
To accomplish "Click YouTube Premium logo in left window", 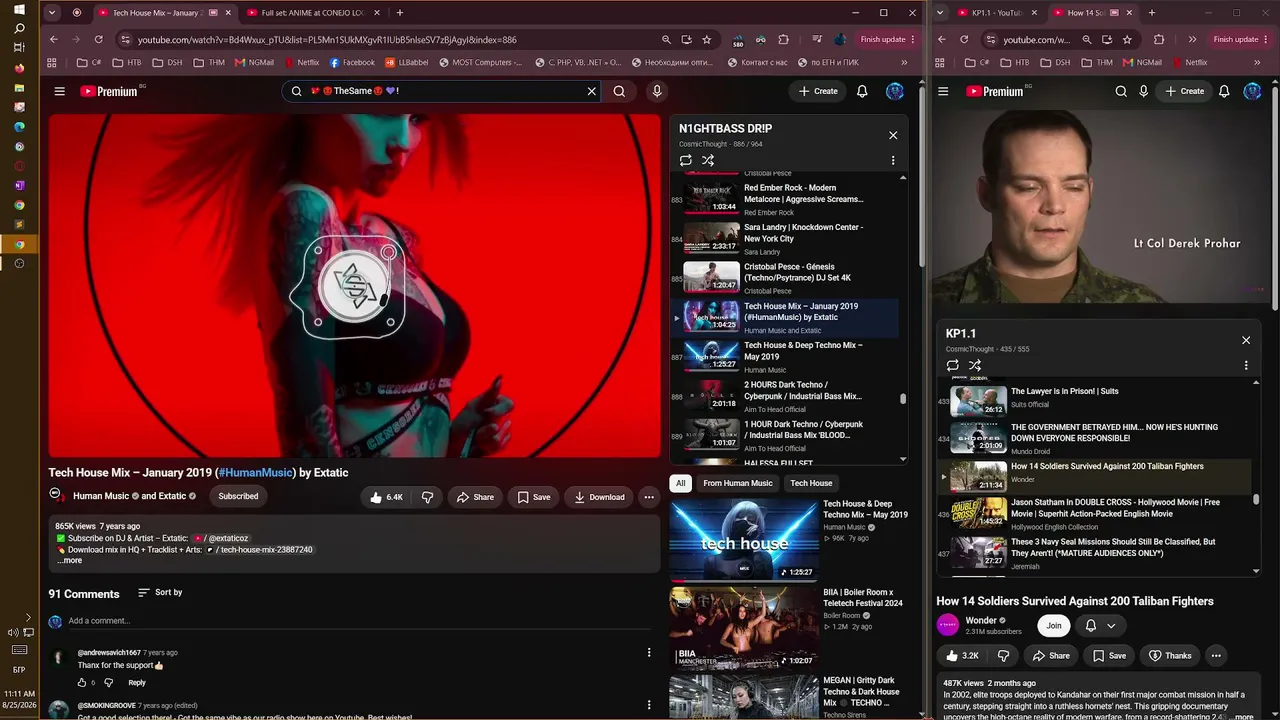I will [110, 91].
